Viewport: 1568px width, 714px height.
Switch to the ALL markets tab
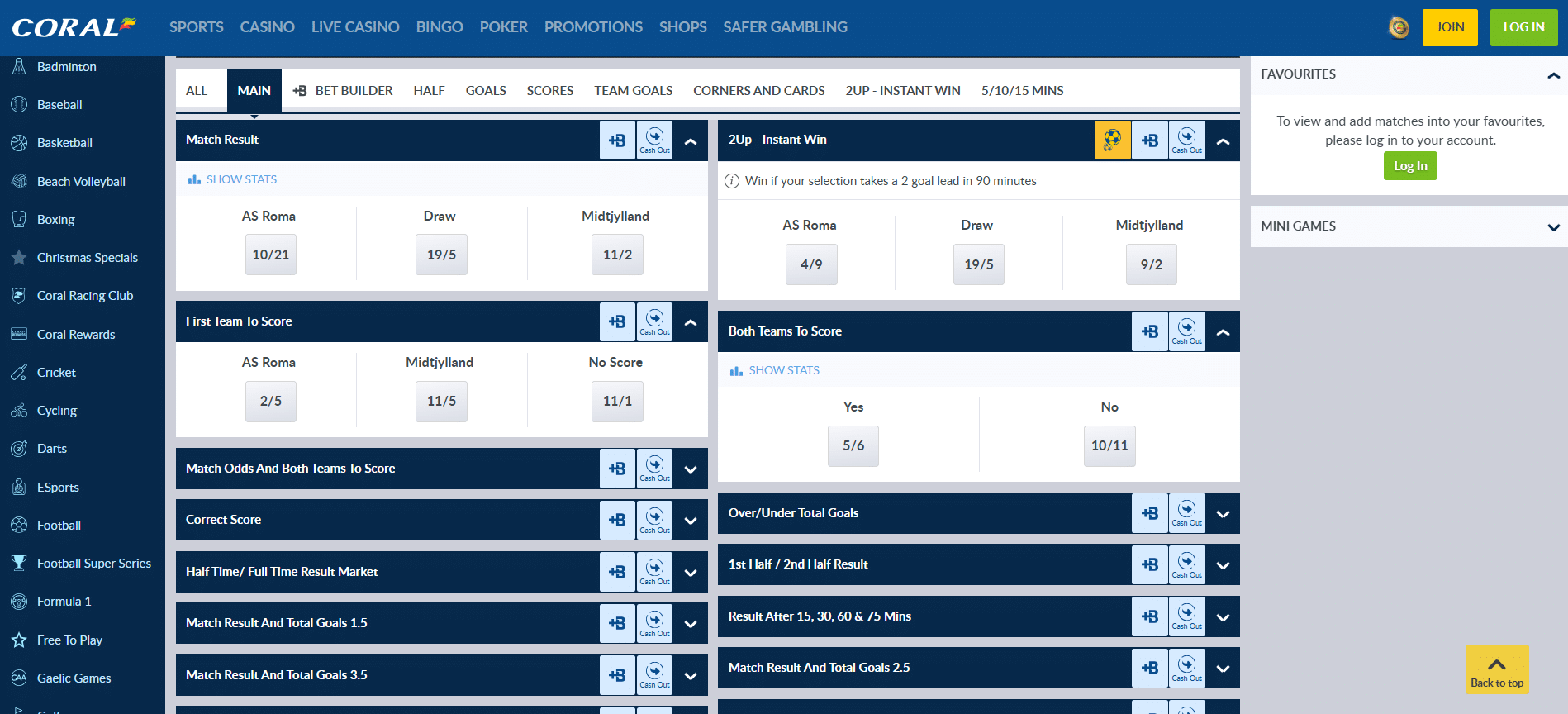click(x=197, y=91)
